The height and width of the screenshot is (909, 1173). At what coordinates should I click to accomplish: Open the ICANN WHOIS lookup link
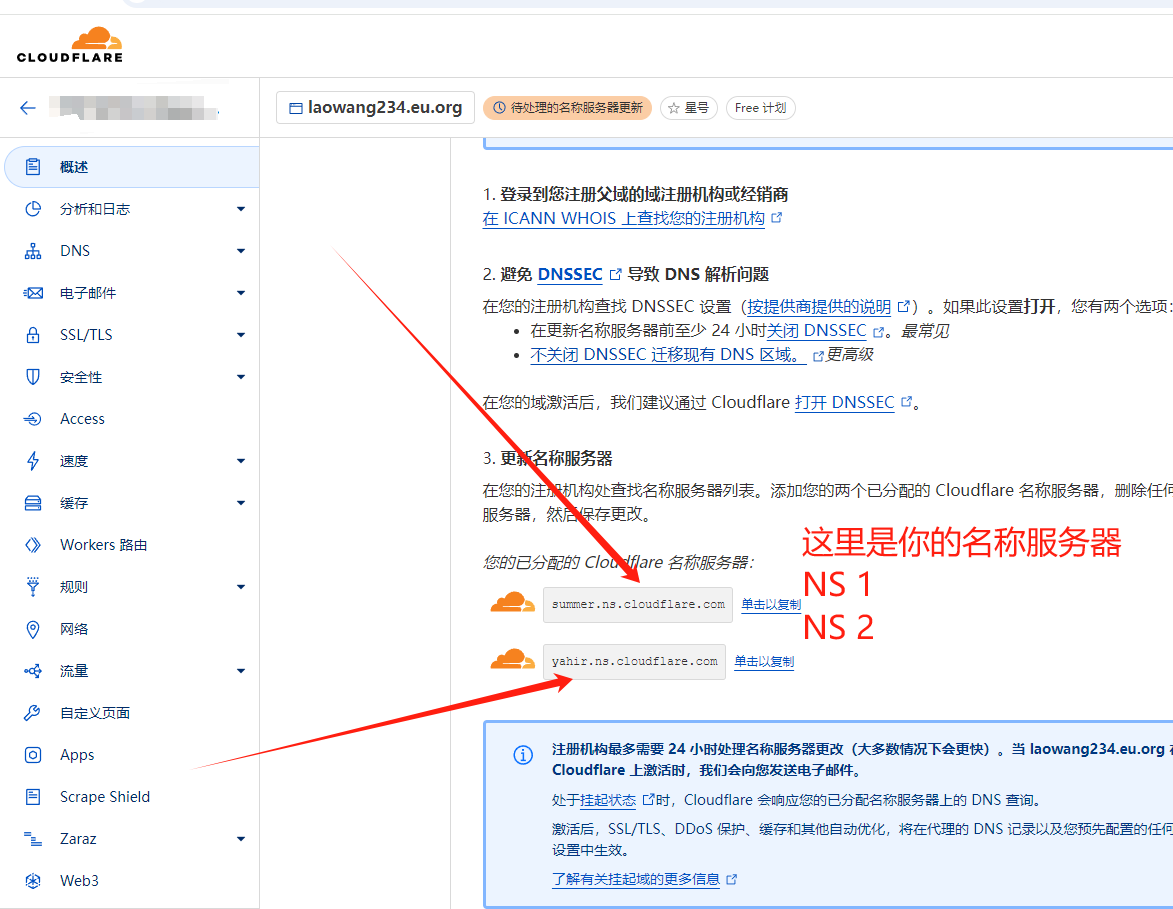[623, 218]
